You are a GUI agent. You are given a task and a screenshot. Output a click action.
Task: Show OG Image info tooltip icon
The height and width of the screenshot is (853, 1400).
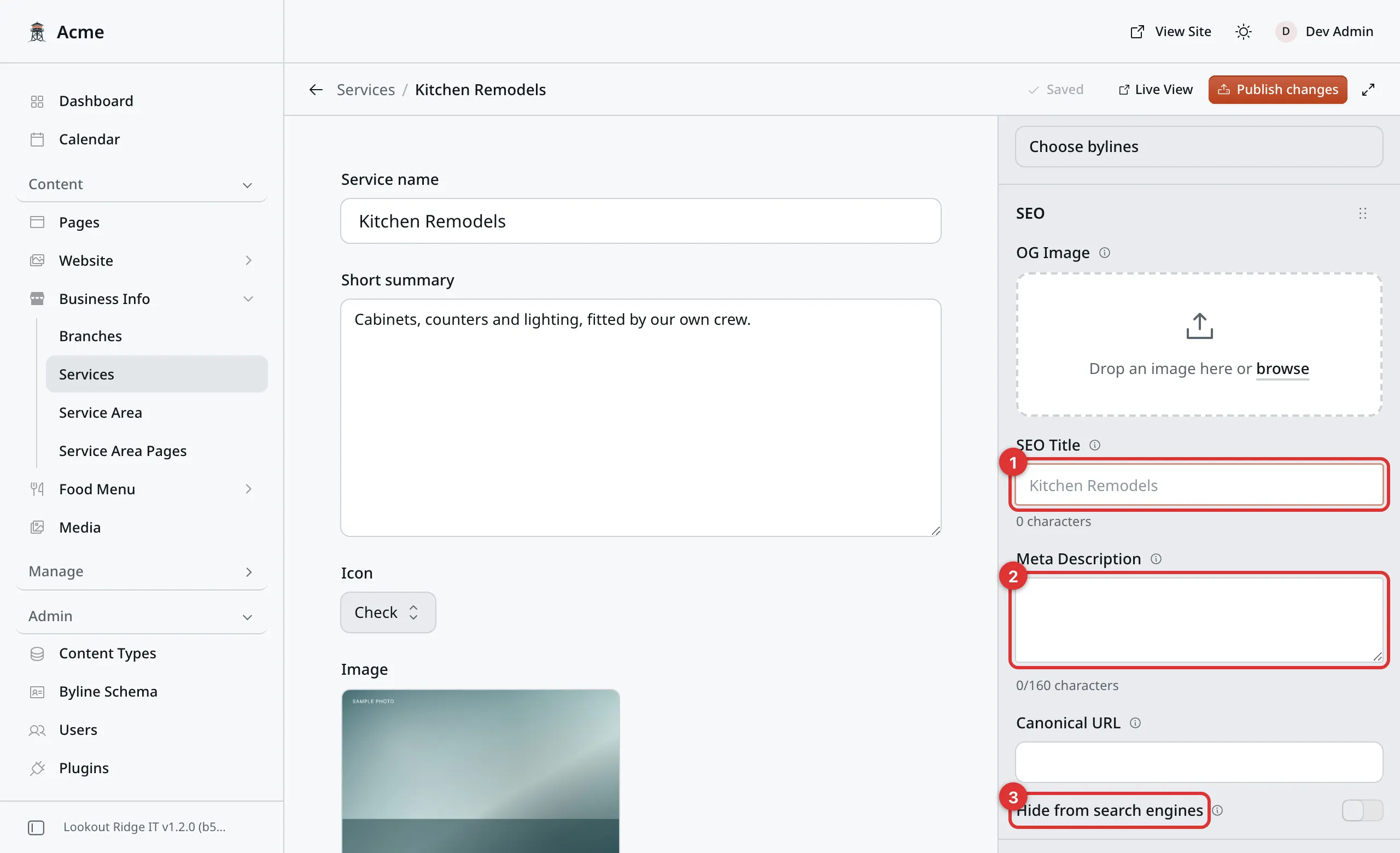[1105, 253]
